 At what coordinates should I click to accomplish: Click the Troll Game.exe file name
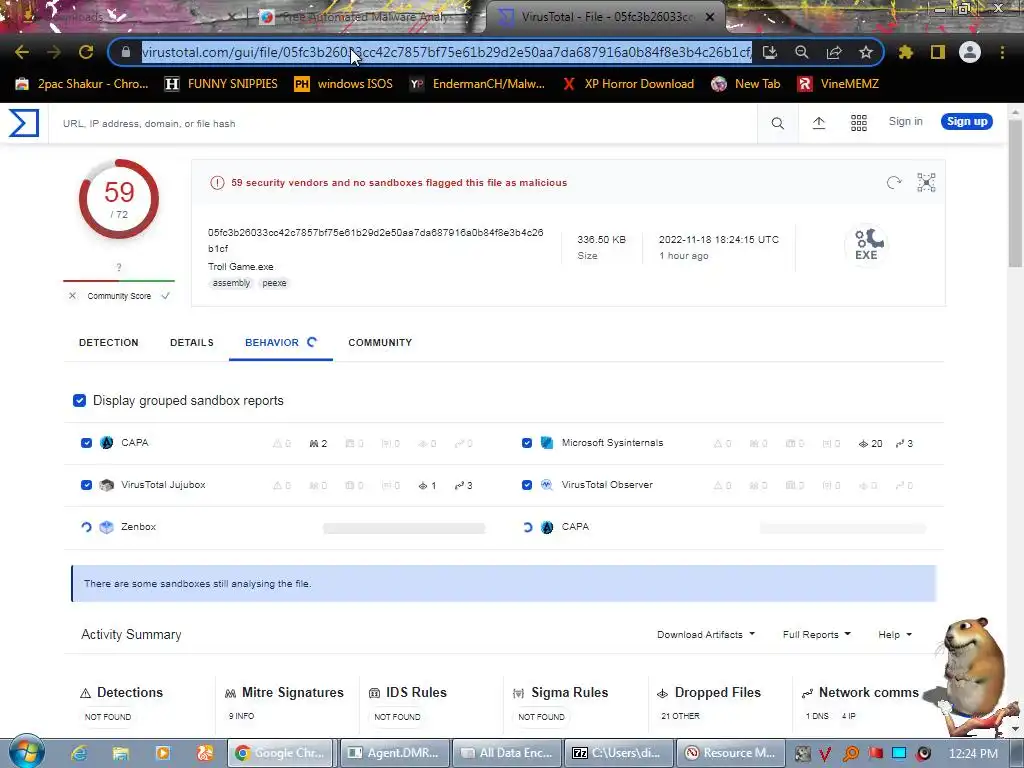pos(241,266)
